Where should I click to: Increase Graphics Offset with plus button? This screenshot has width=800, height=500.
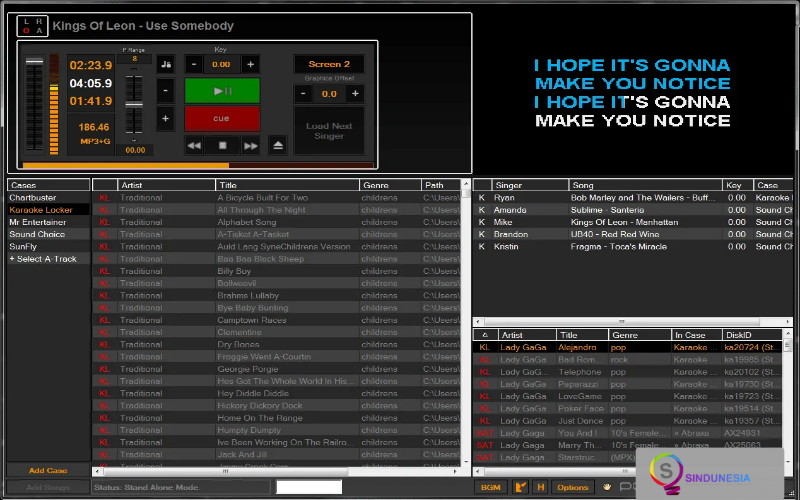(x=355, y=94)
